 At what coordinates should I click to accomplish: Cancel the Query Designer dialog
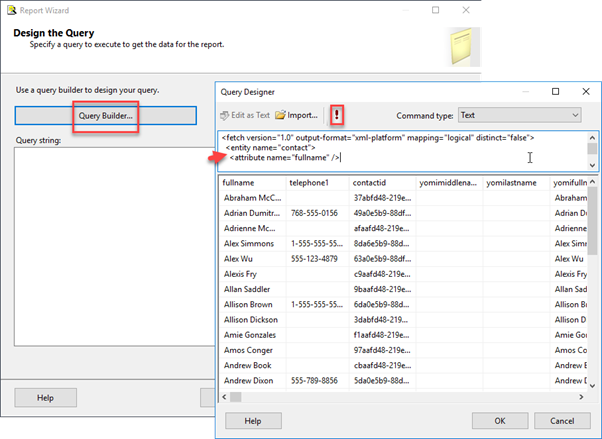tap(562, 421)
